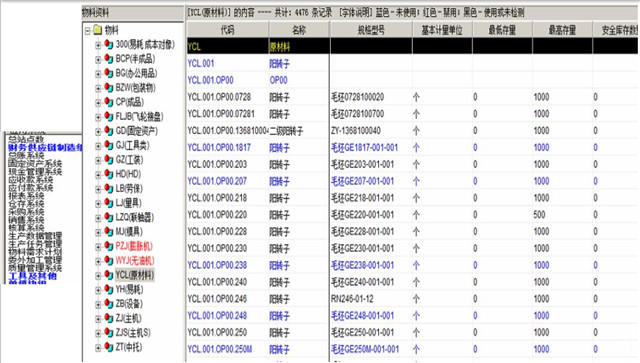Click the icon next to CP(成品)

point(109,102)
